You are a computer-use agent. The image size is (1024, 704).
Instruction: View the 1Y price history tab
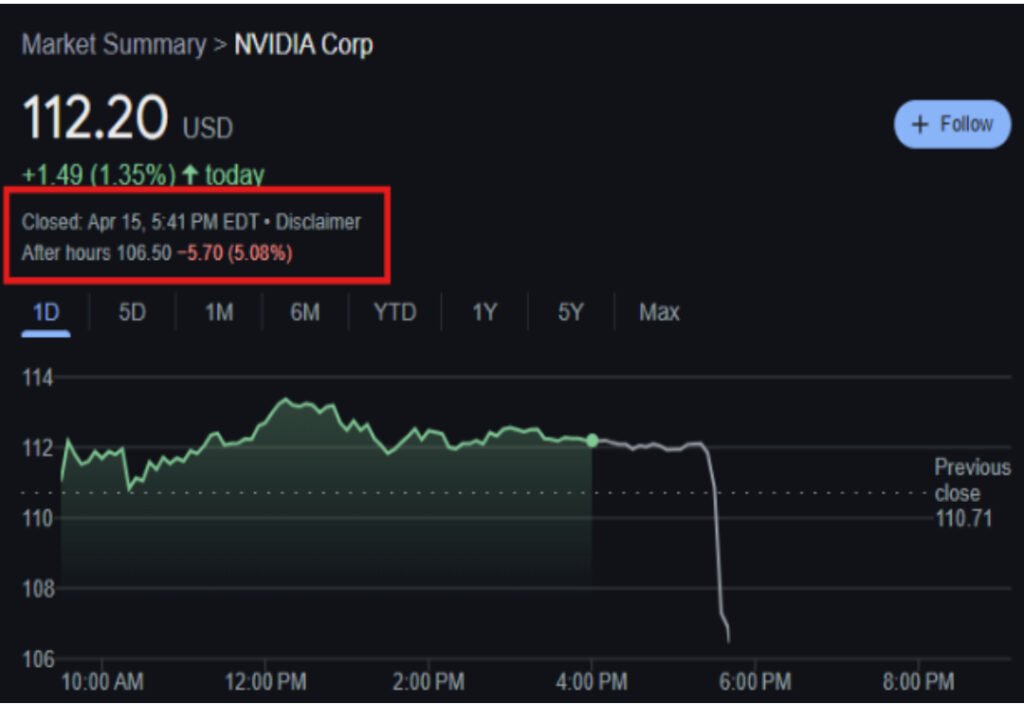pyautogui.click(x=484, y=312)
